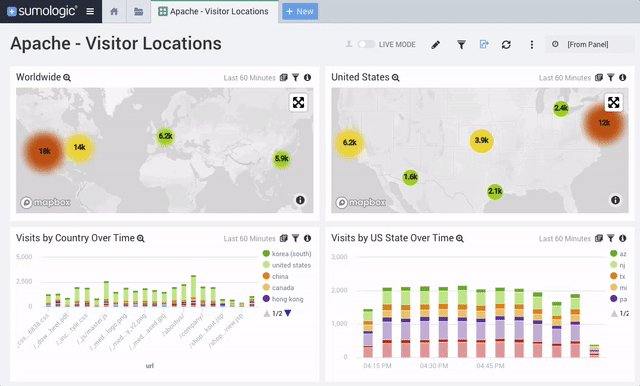Go to next legend page arrow

(x=288, y=313)
